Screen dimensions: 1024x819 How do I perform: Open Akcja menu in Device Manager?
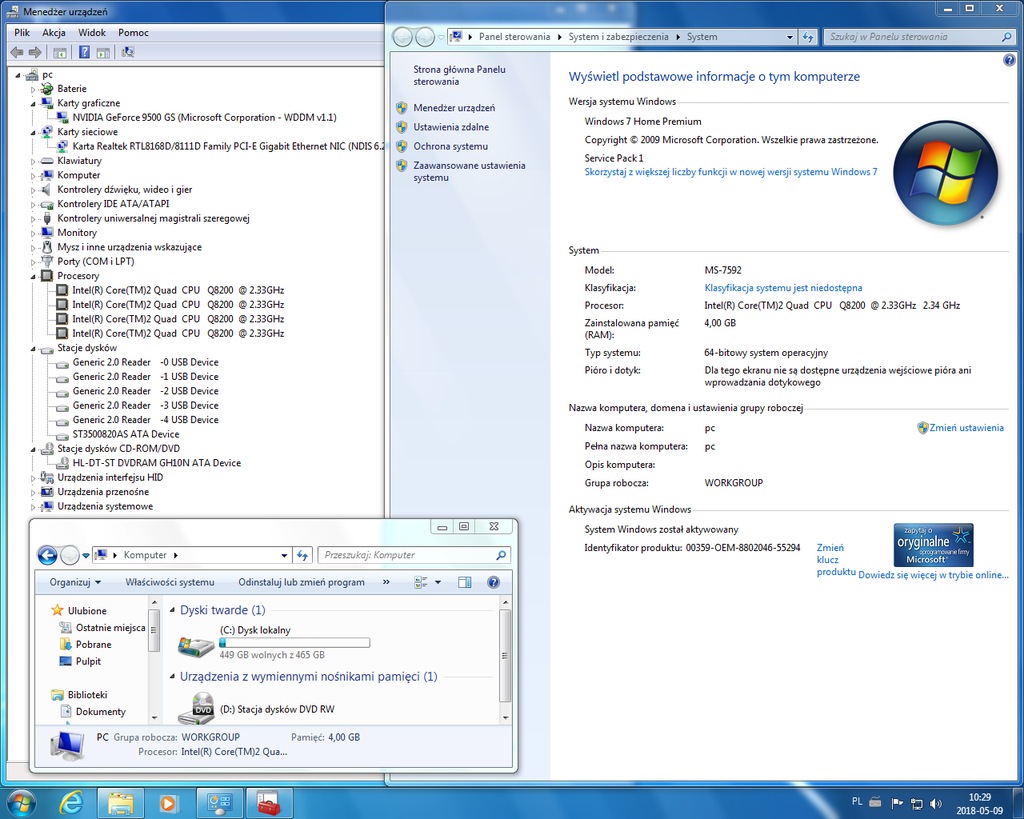pyautogui.click(x=54, y=33)
